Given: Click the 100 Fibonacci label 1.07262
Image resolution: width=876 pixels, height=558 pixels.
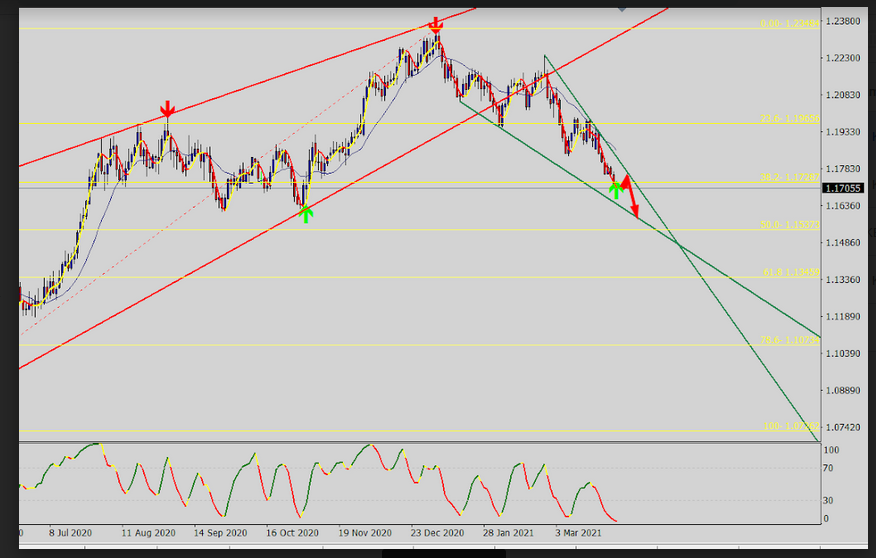Looking at the screenshot, I should pyautogui.click(x=791, y=427).
